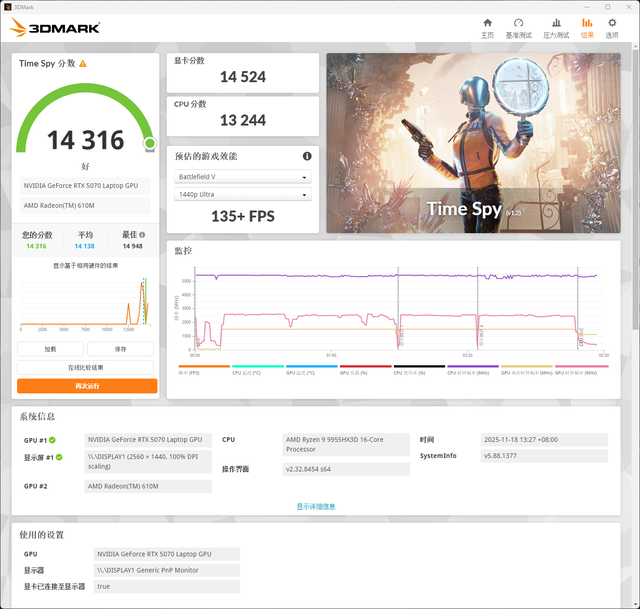Click the vertical scrollbar on the right edge
The width and height of the screenshot is (640, 609).
click(636, 188)
